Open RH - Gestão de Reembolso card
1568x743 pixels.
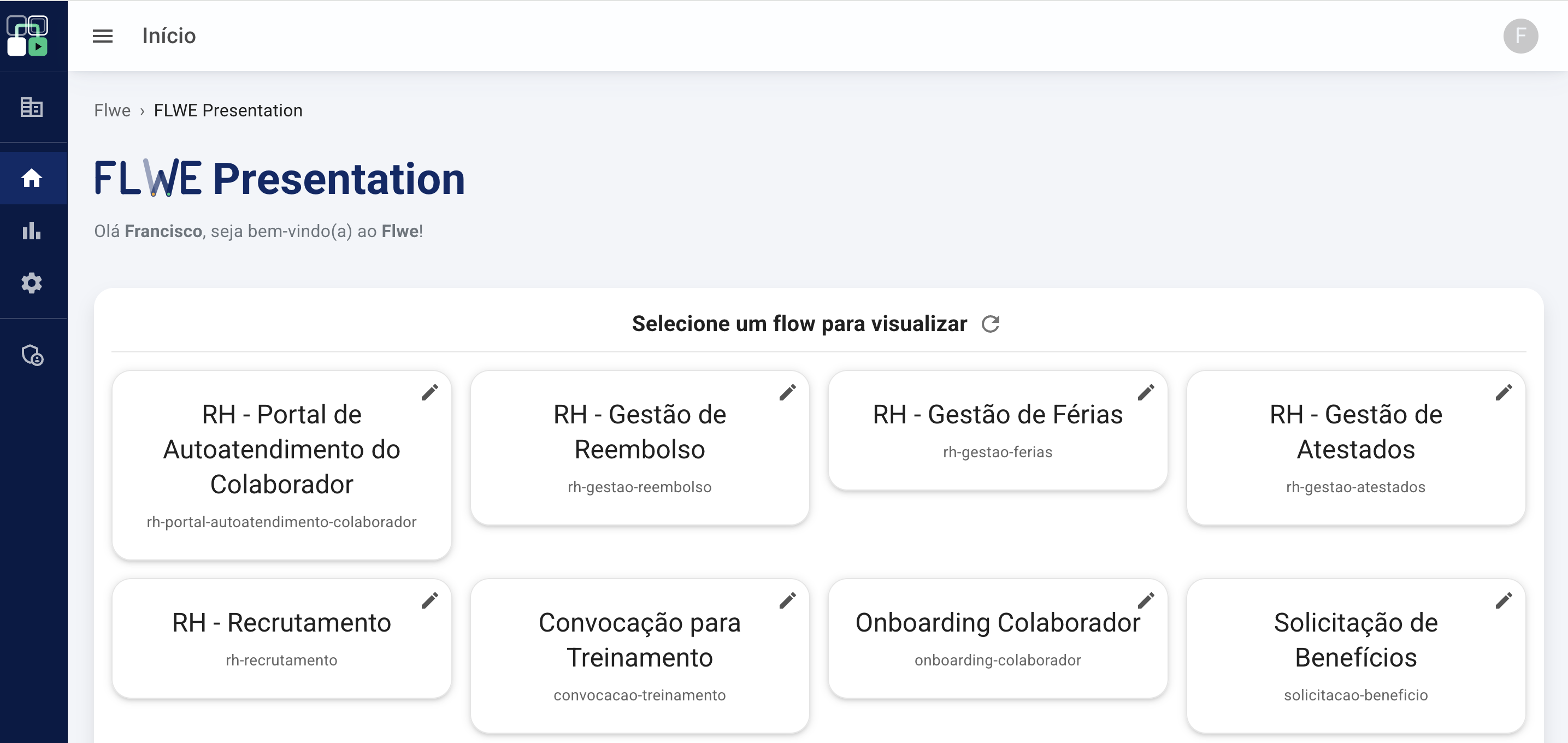(x=640, y=448)
